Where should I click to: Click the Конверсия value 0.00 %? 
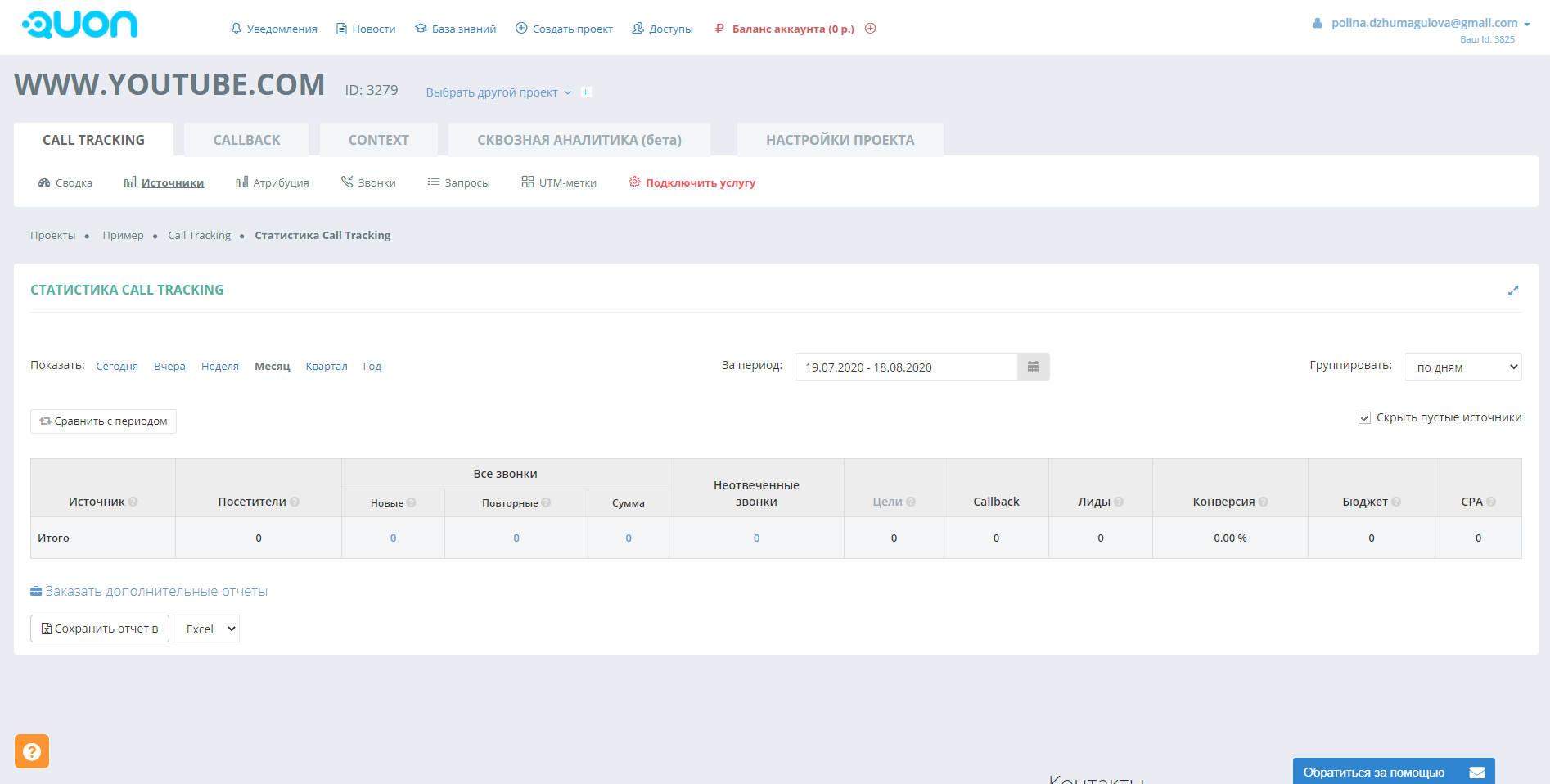(x=1230, y=538)
